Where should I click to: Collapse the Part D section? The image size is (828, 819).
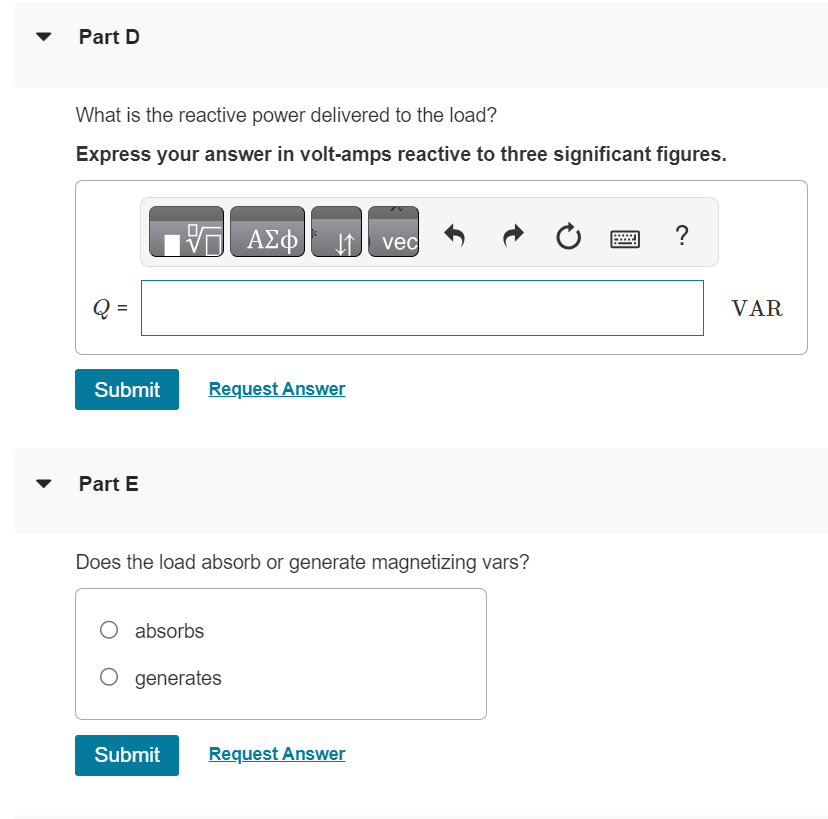tap(43, 37)
